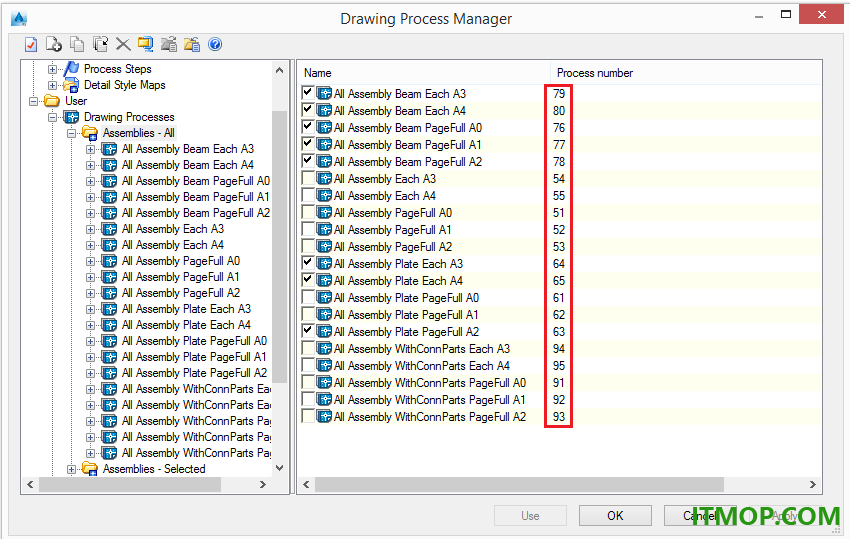850x539 pixels.
Task: Click process number 79
Action: point(559,94)
